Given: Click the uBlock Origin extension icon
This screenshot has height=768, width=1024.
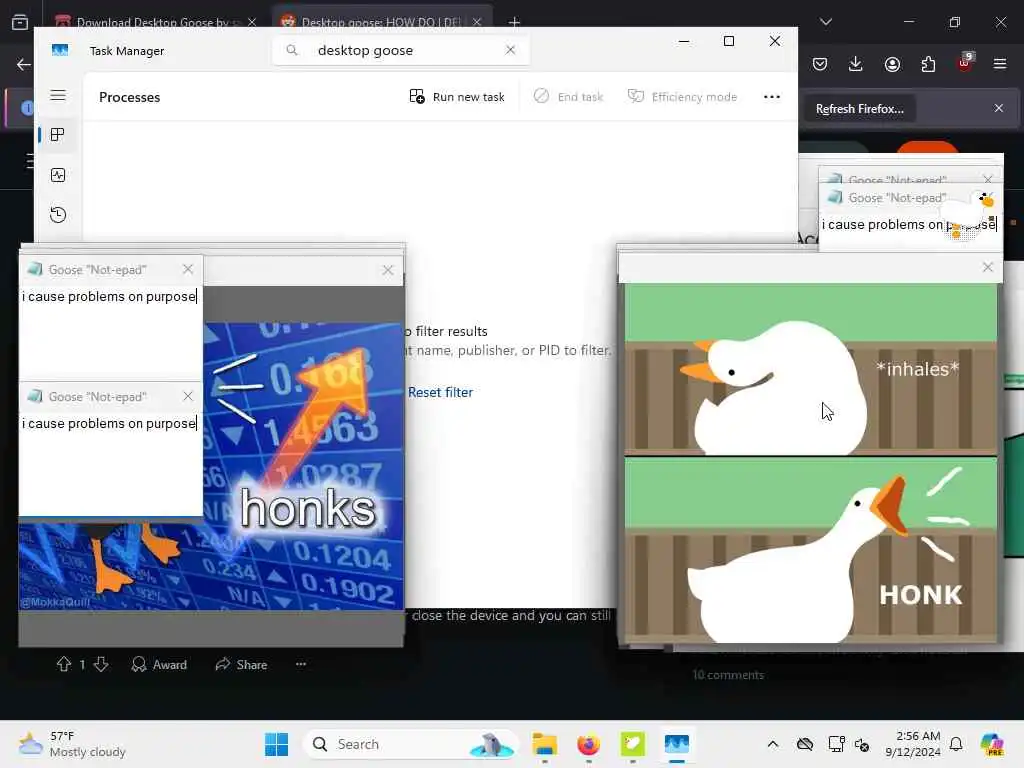Looking at the screenshot, I should click(x=965, y=63).
